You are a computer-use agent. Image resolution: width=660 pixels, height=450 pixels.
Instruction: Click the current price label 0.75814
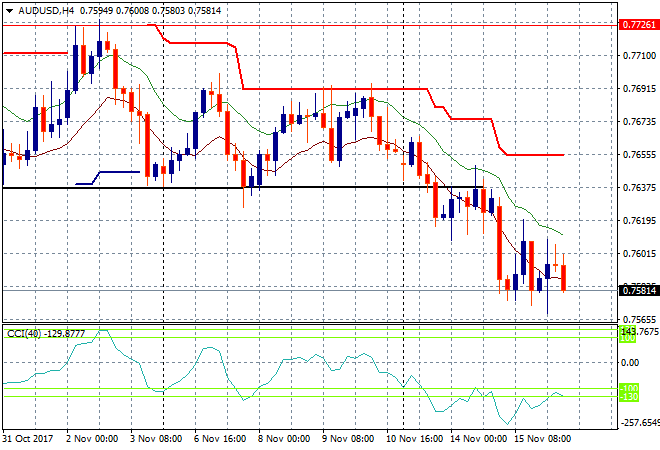point(639,290)
